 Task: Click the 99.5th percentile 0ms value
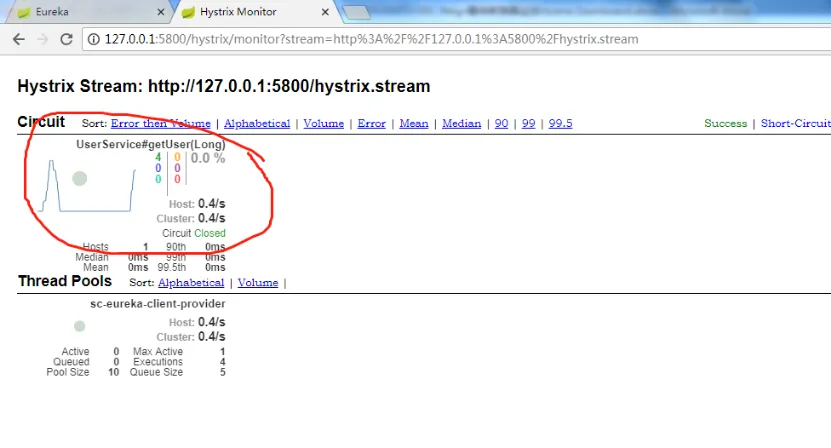coord(215,268)
